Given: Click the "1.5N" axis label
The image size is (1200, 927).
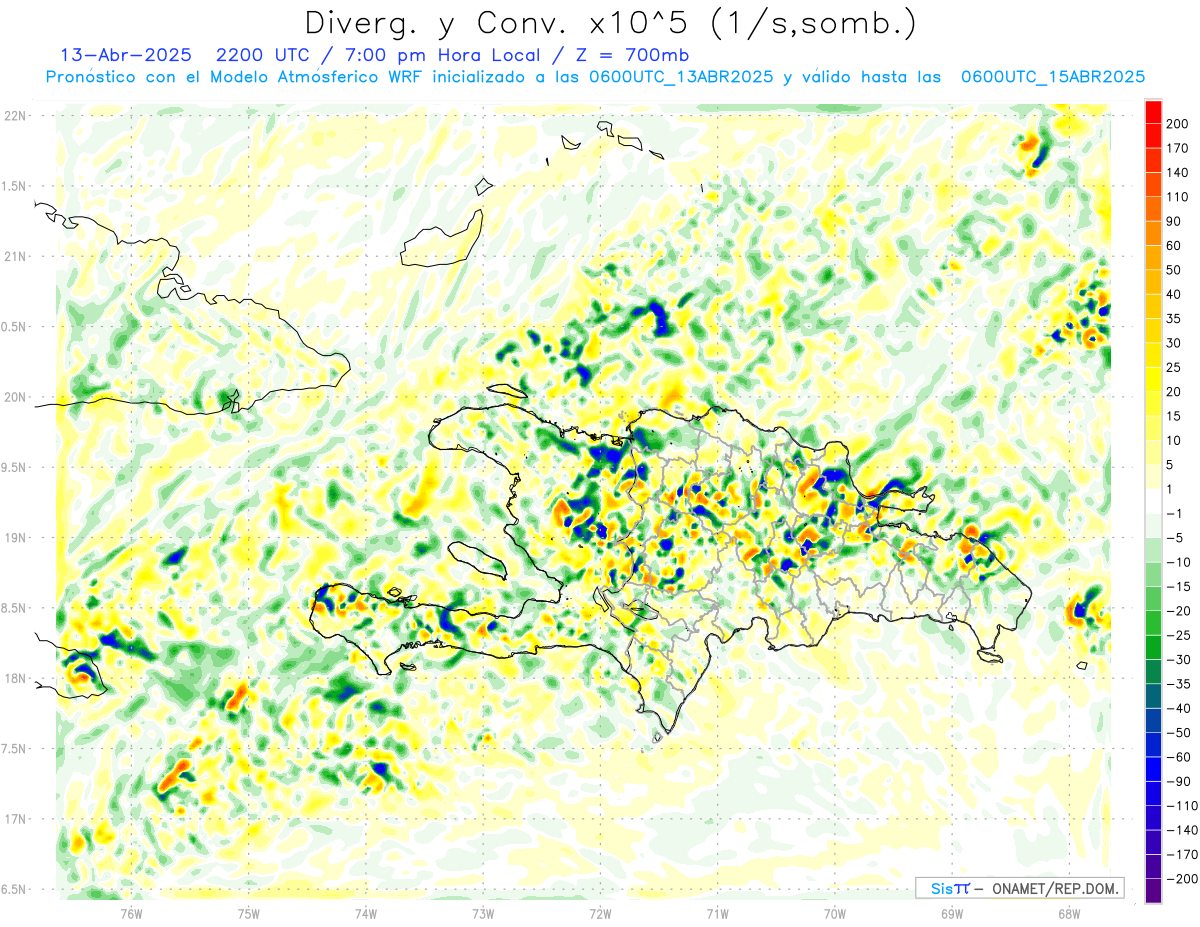Looking at the screenshot, I should [x=14, y=186].
